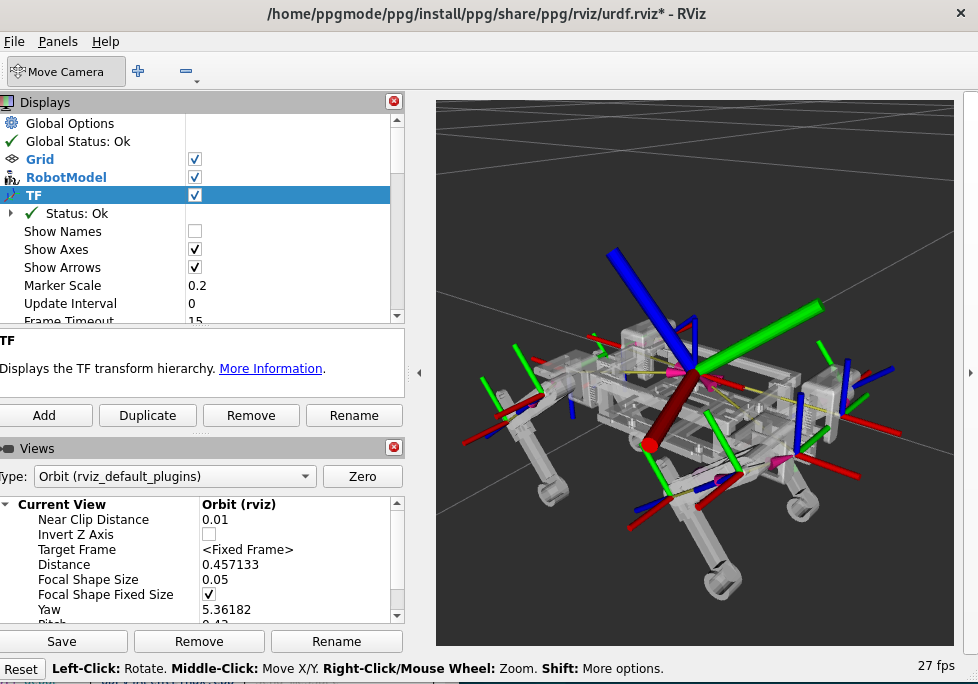Click Displays list scrollbar up arrow
Image resolution: width=978 pixels, height=684 pixels.
[x=397, y=120]
